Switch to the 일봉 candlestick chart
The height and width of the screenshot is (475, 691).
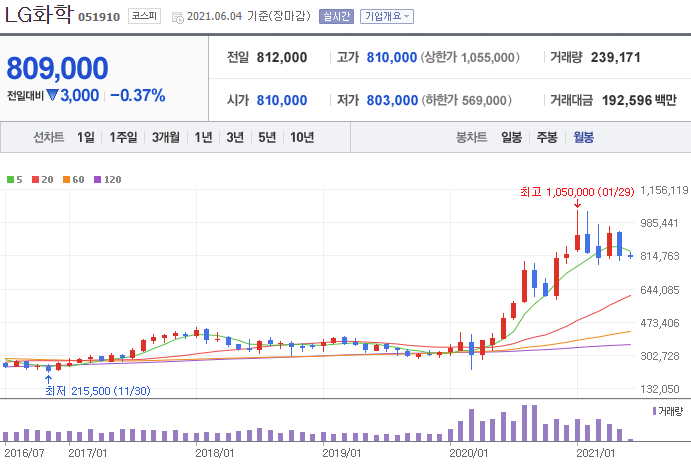[511, 137]
